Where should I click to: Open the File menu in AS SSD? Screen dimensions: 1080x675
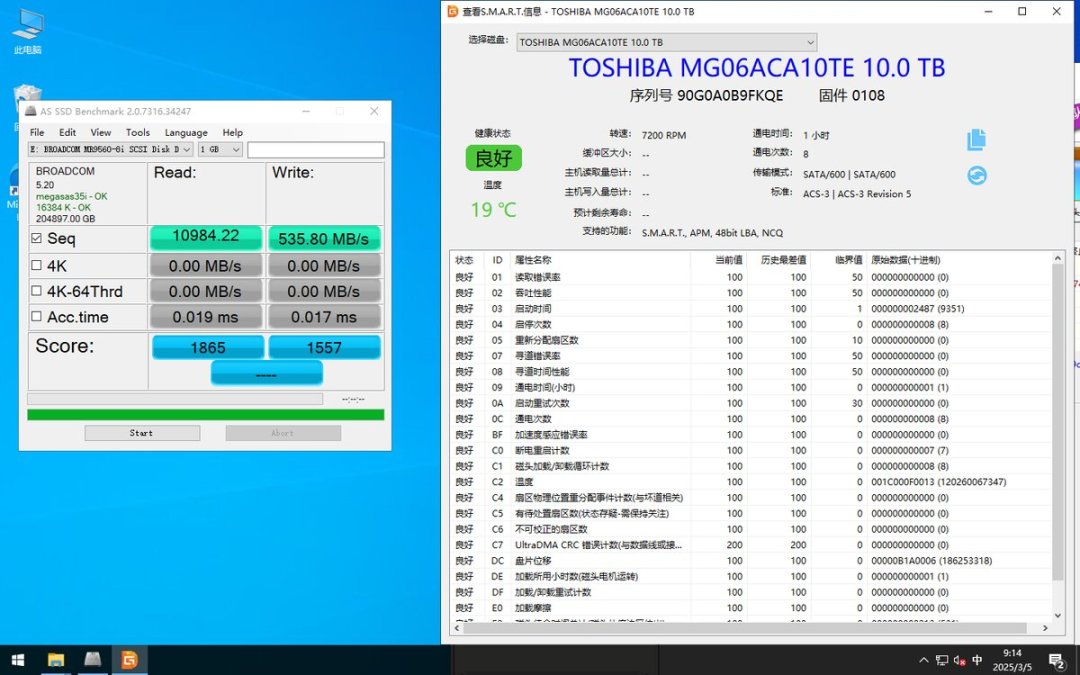click(37, 132)
